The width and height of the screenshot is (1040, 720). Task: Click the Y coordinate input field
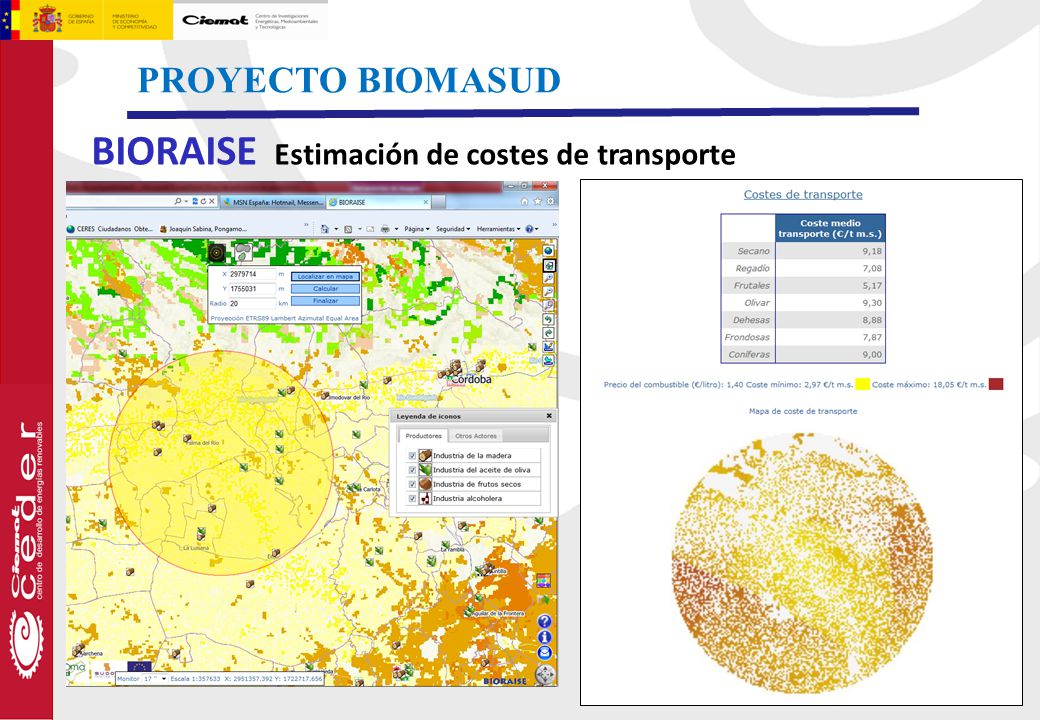pos(252,289)
